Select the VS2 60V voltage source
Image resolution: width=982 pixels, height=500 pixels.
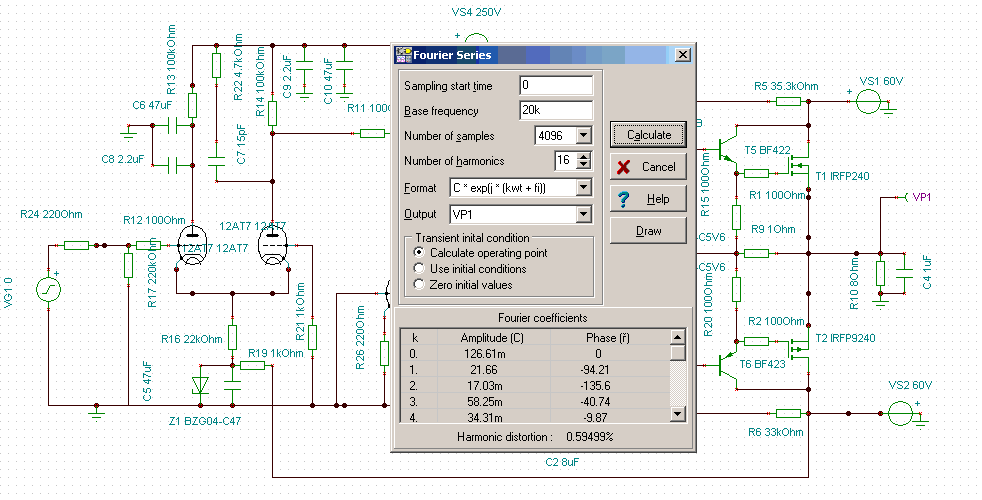pyautogui.click(x=900, y=414)
